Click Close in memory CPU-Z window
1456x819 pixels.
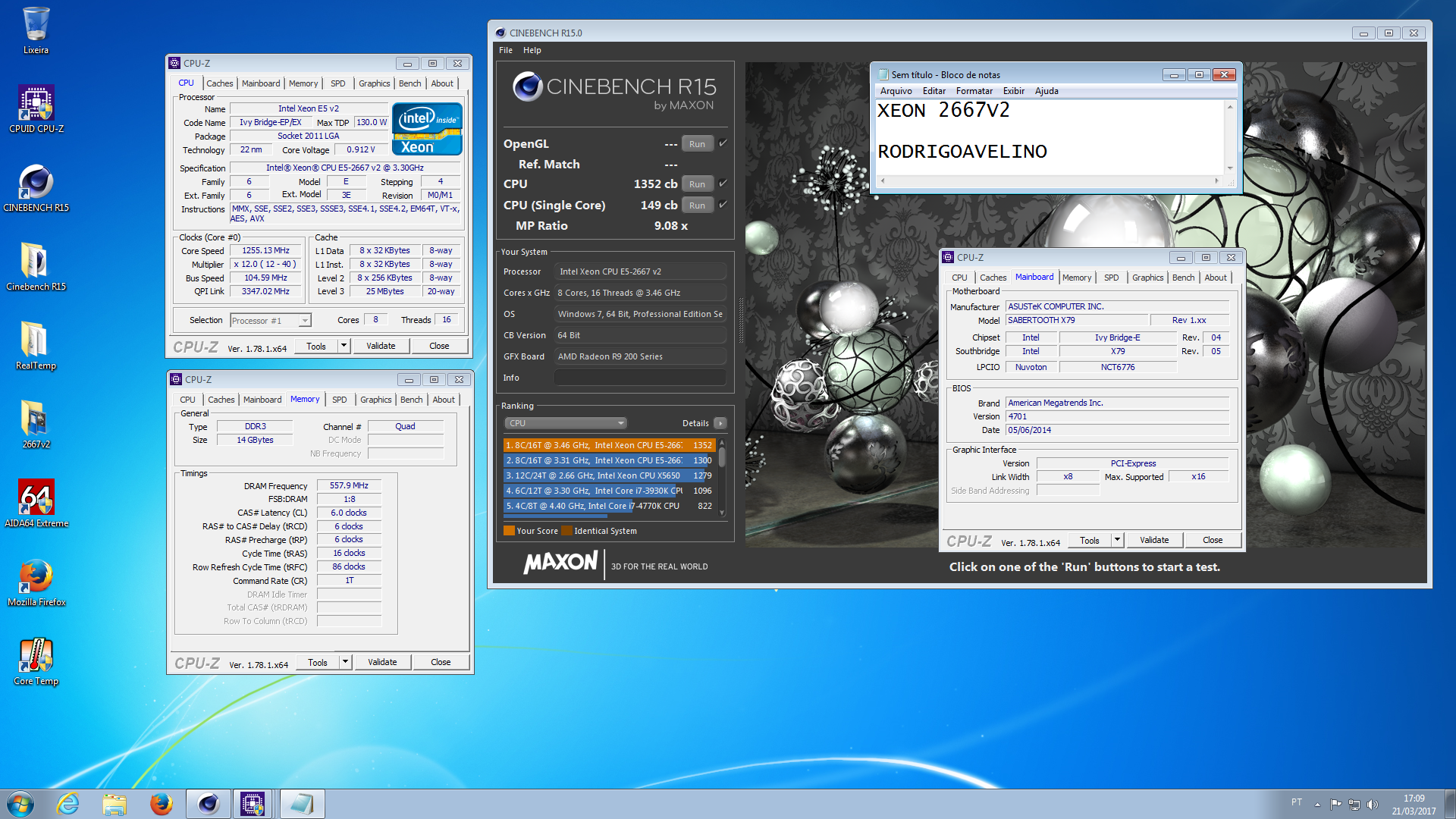click(x=441, y=662)
